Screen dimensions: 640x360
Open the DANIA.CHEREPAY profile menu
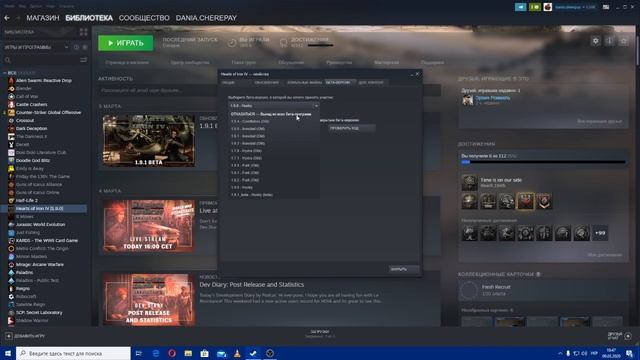click(x=206, y=18)
